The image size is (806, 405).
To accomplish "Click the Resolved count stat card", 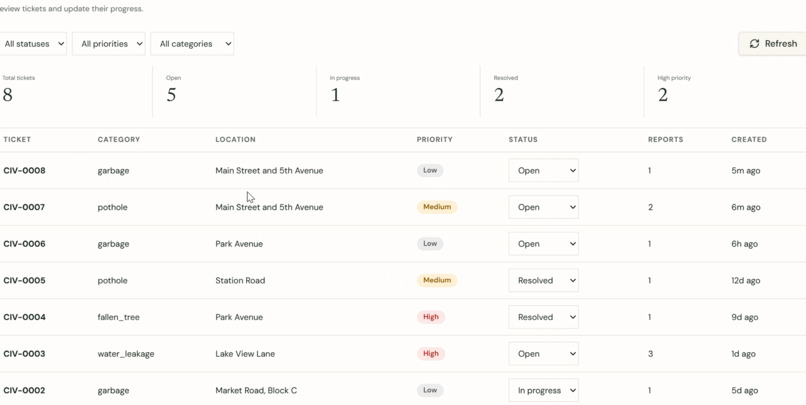I will [562, 91].
